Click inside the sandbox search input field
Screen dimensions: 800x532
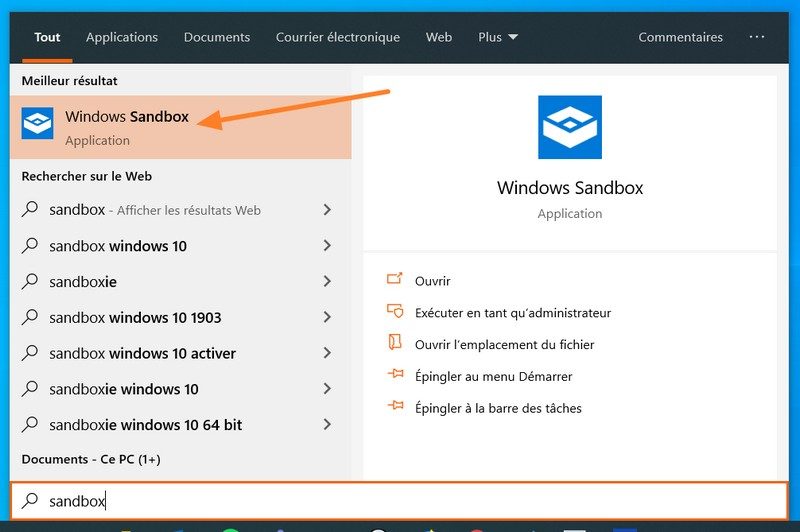399,501
